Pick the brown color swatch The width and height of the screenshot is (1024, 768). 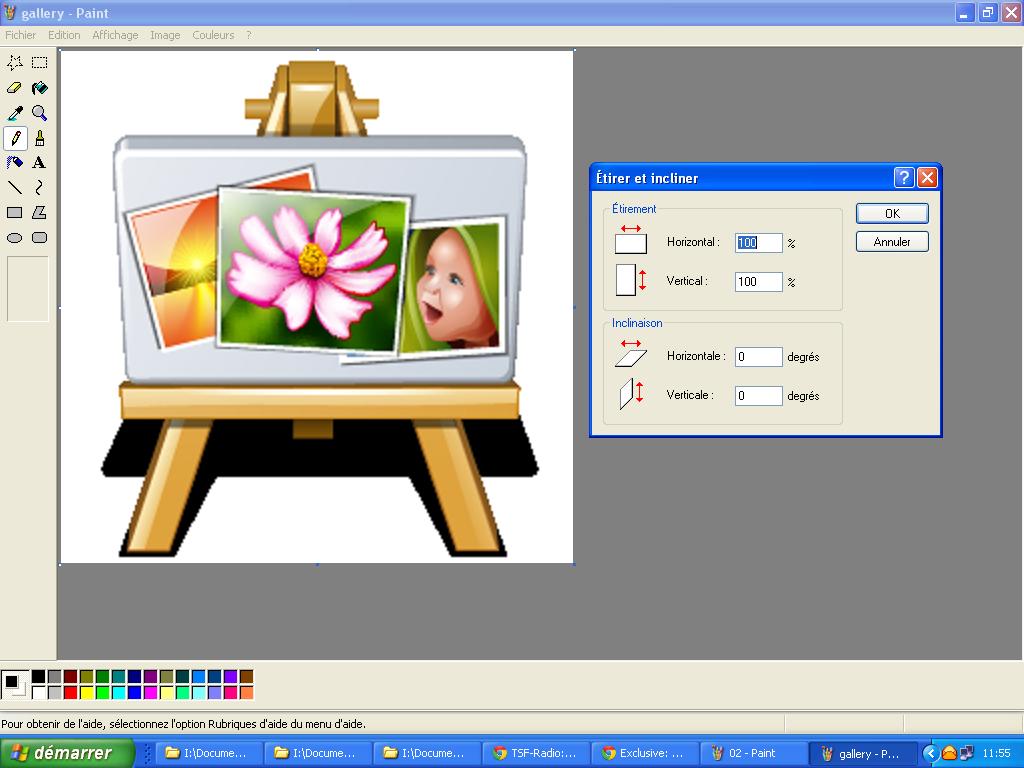pos(246,677)
